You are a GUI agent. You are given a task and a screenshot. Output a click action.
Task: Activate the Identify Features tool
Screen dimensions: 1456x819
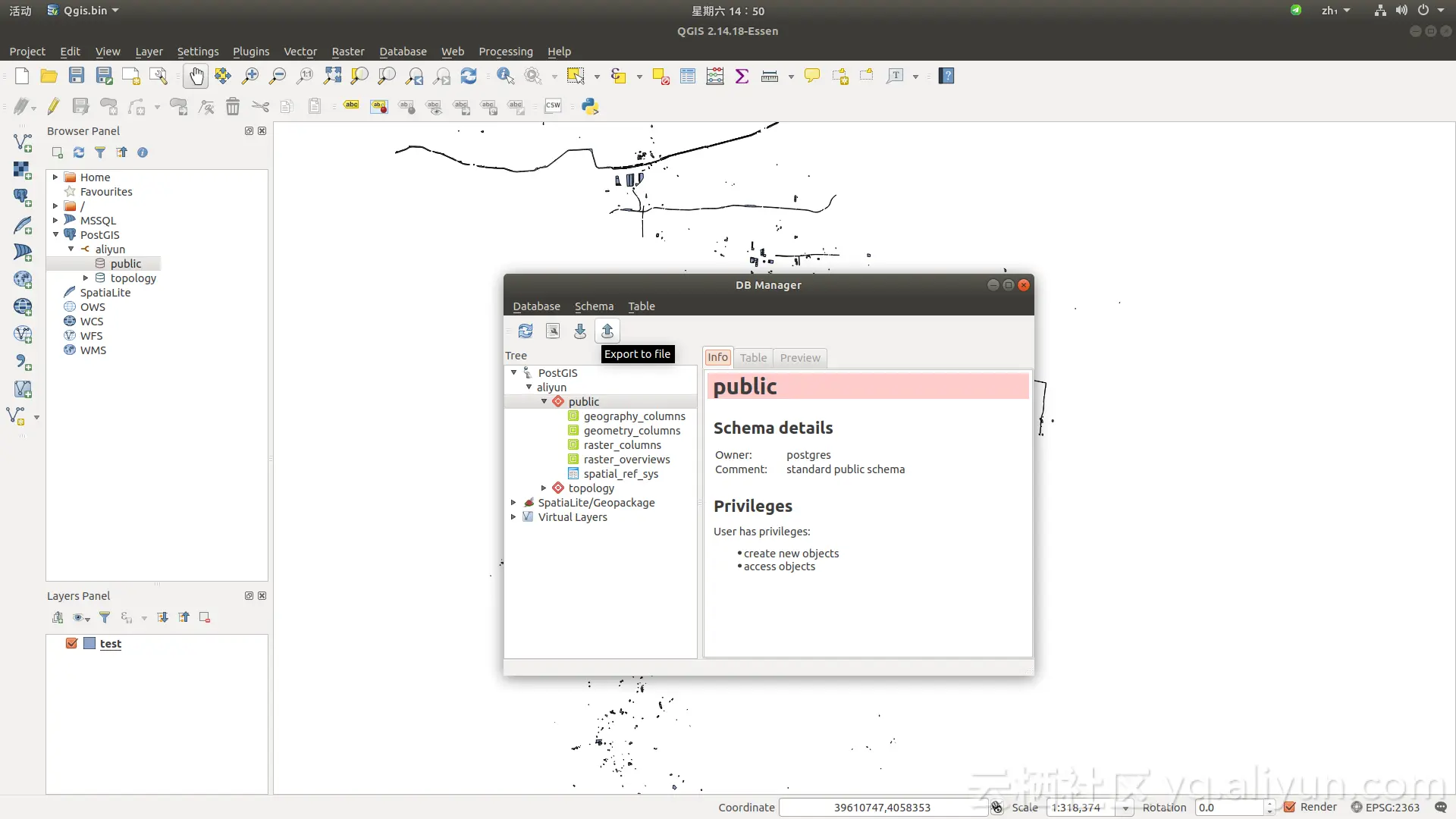pos(505,76)
